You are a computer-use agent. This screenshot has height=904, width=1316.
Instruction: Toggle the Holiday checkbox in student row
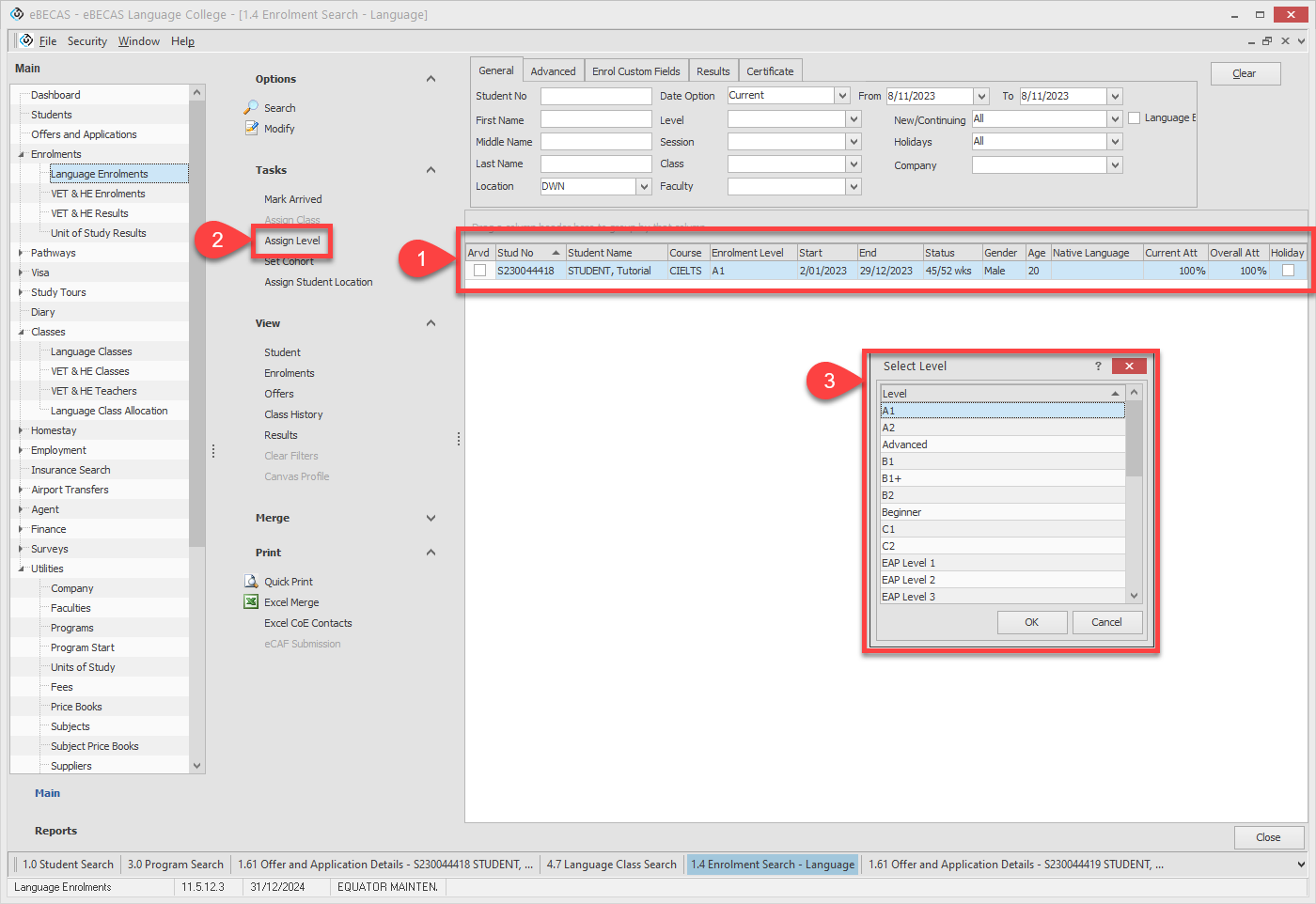coord(1288,271)
